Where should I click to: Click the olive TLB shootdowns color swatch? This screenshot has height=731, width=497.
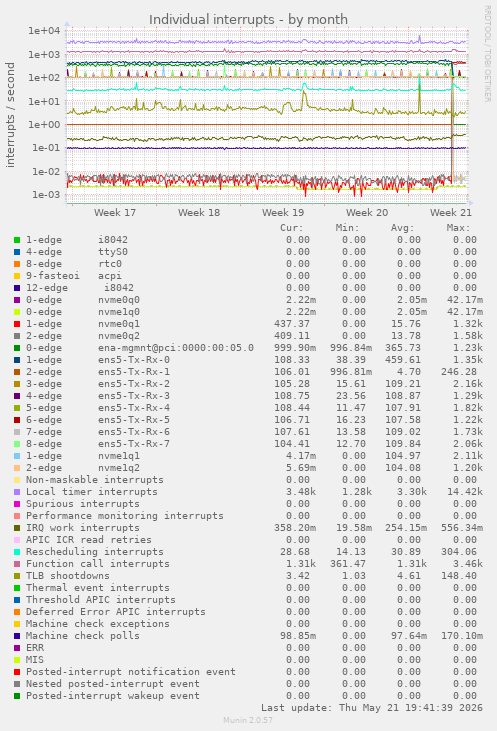[x=17, y=576]
